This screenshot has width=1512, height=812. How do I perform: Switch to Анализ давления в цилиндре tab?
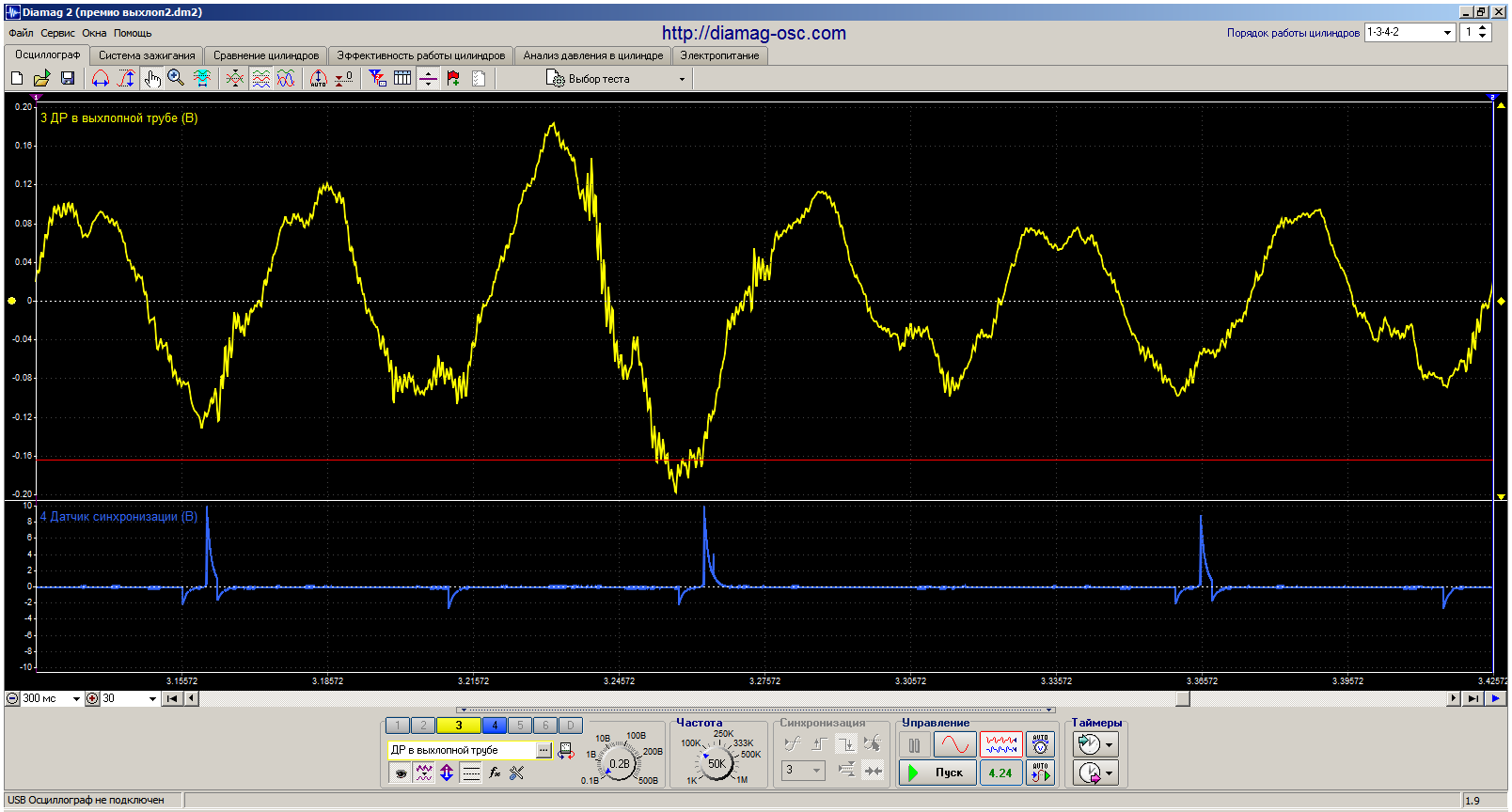pyautogui.click(x=593, y=55)
